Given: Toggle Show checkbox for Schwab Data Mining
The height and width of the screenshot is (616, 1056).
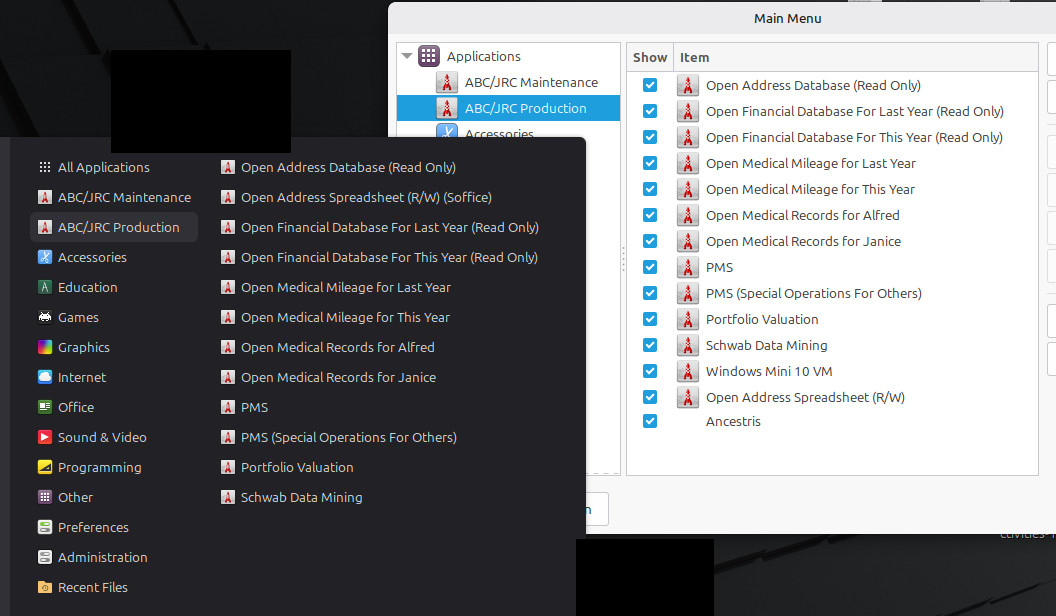Looking at the screenshot, I should pos(650,345).
